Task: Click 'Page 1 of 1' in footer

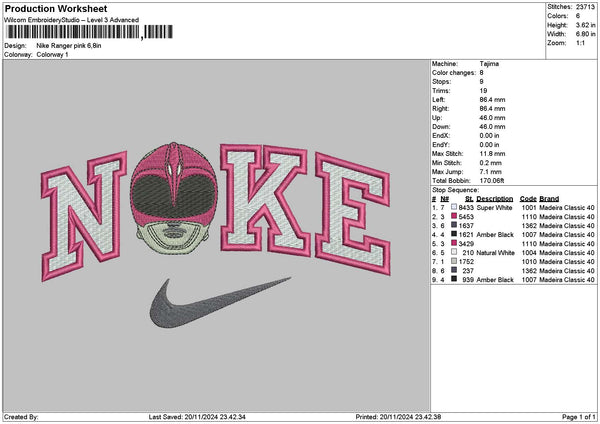Action: click(579, 417)
